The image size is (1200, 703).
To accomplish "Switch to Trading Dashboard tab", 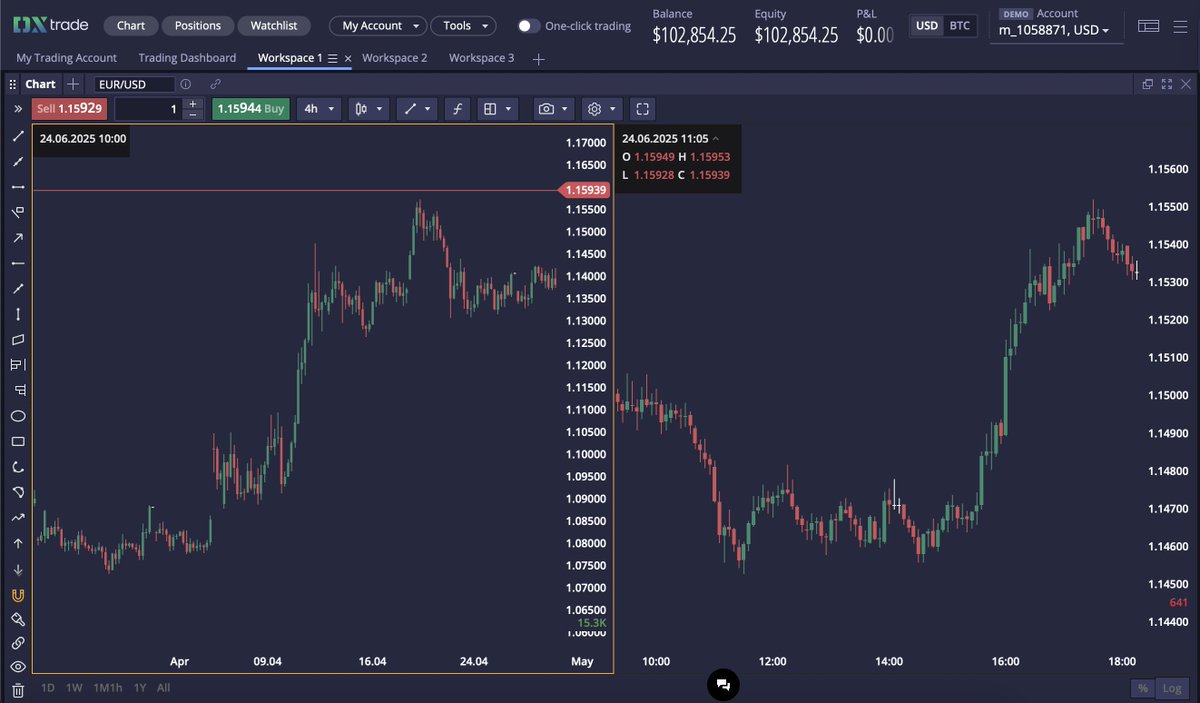I will [187, 58].
